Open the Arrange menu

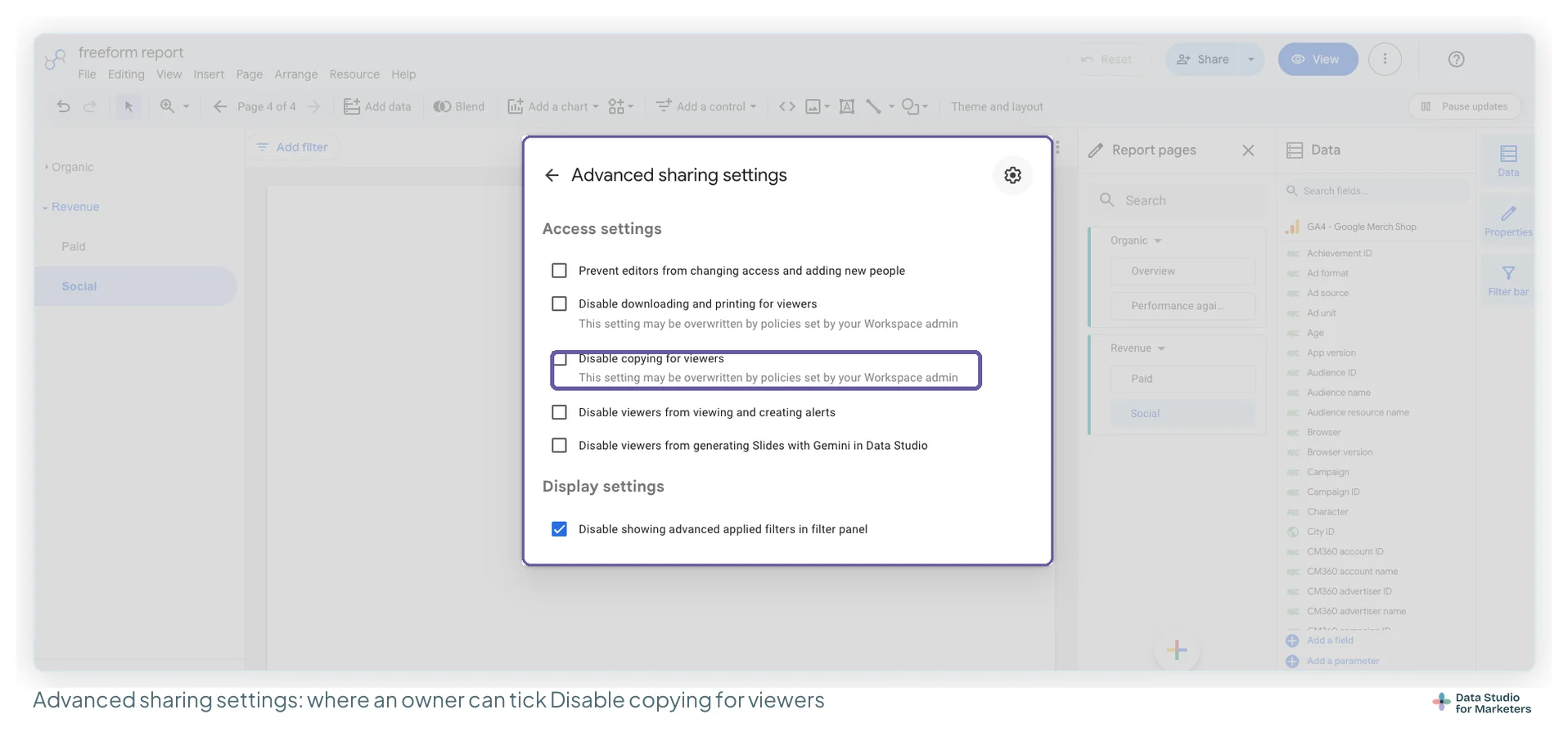(x=296, y=74)
